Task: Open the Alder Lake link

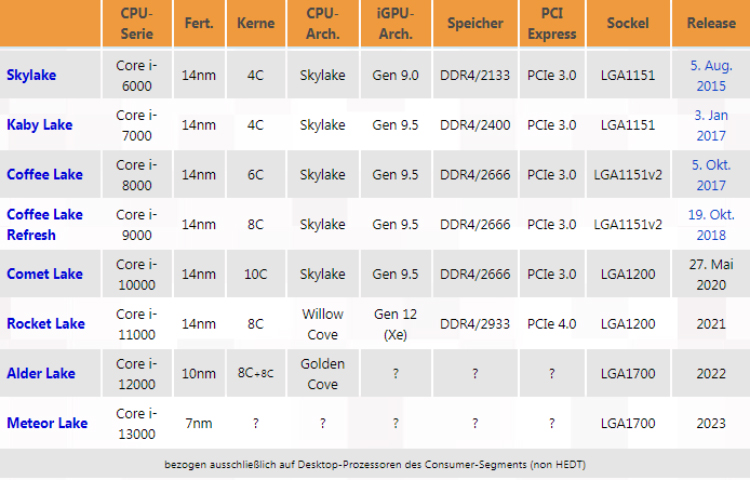Action: (x=41, y=373)
